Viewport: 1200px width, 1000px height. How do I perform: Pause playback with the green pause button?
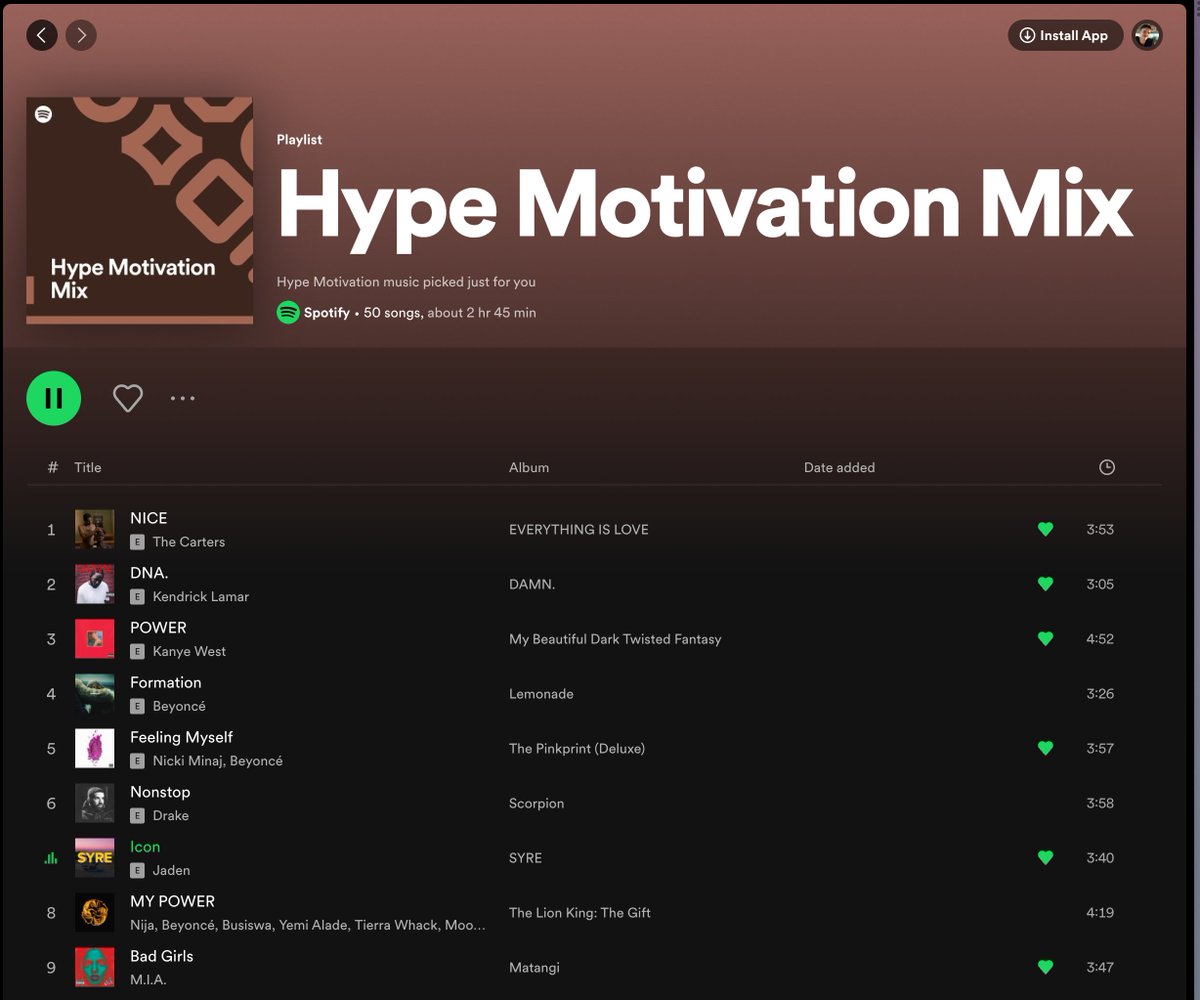54,398
